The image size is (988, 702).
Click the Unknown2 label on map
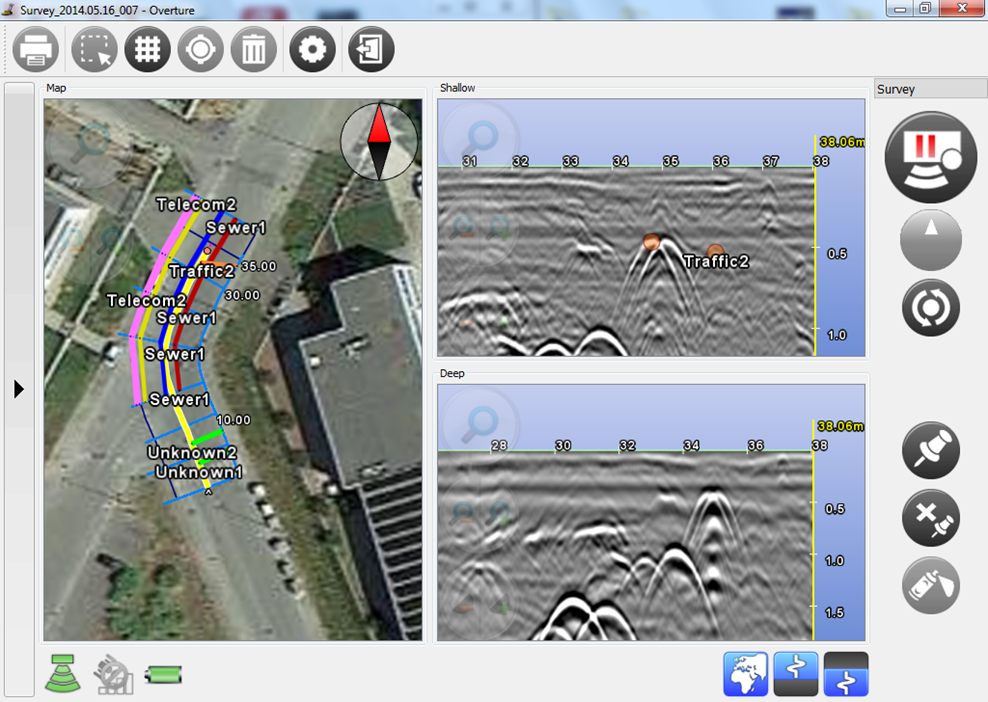(192, 452)
